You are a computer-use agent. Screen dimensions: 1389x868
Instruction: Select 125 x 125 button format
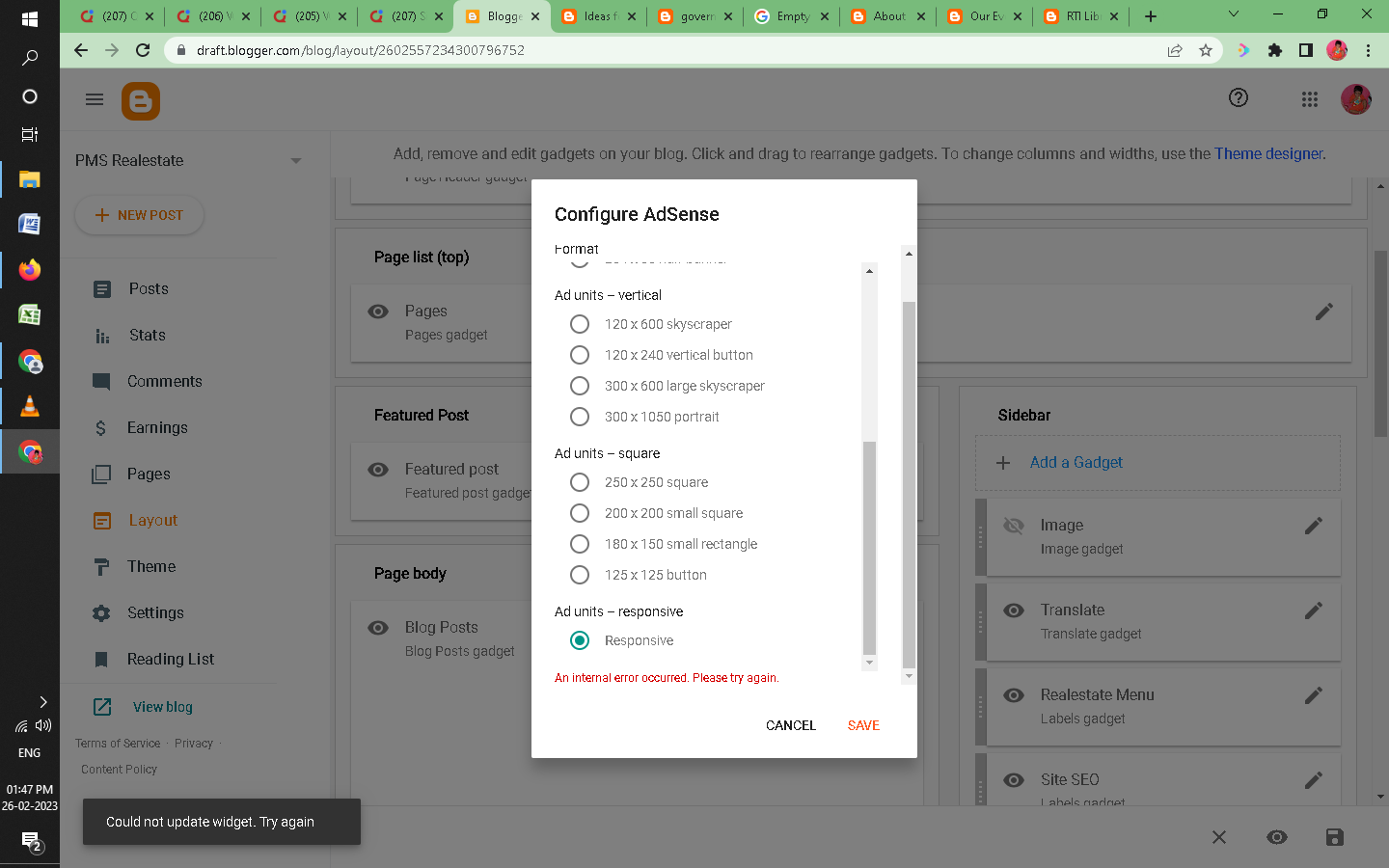(580, 575)
